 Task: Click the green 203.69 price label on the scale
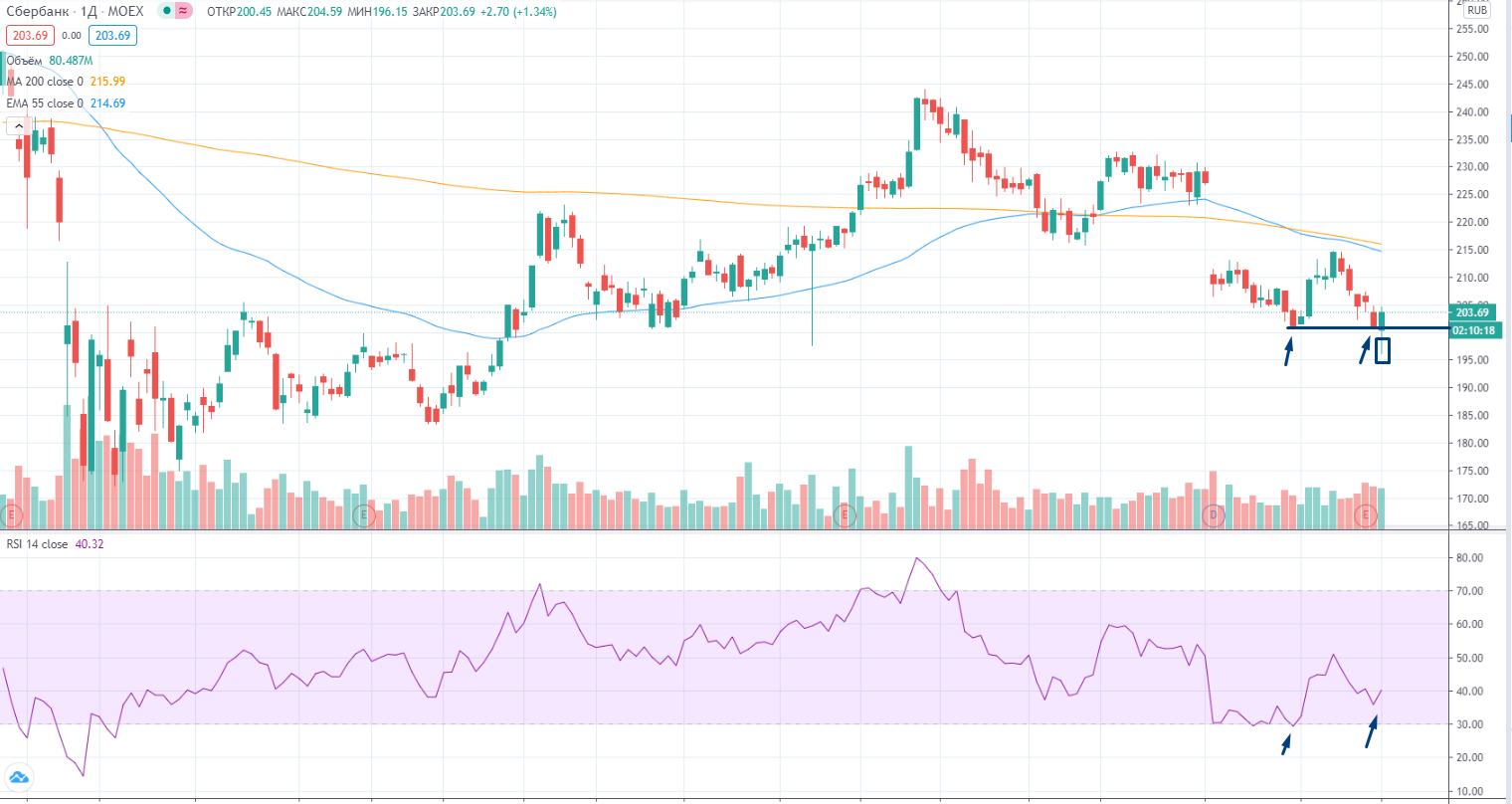click(1472, 312)
